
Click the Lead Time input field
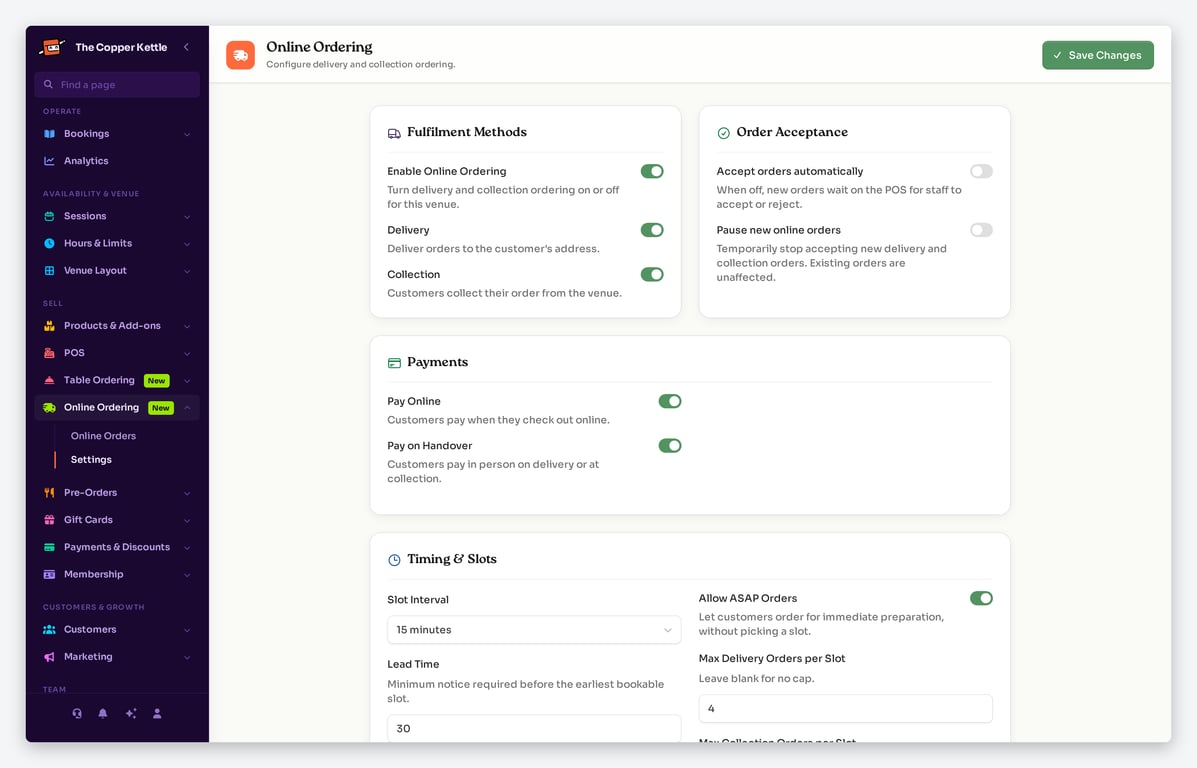tap(534, 728)
